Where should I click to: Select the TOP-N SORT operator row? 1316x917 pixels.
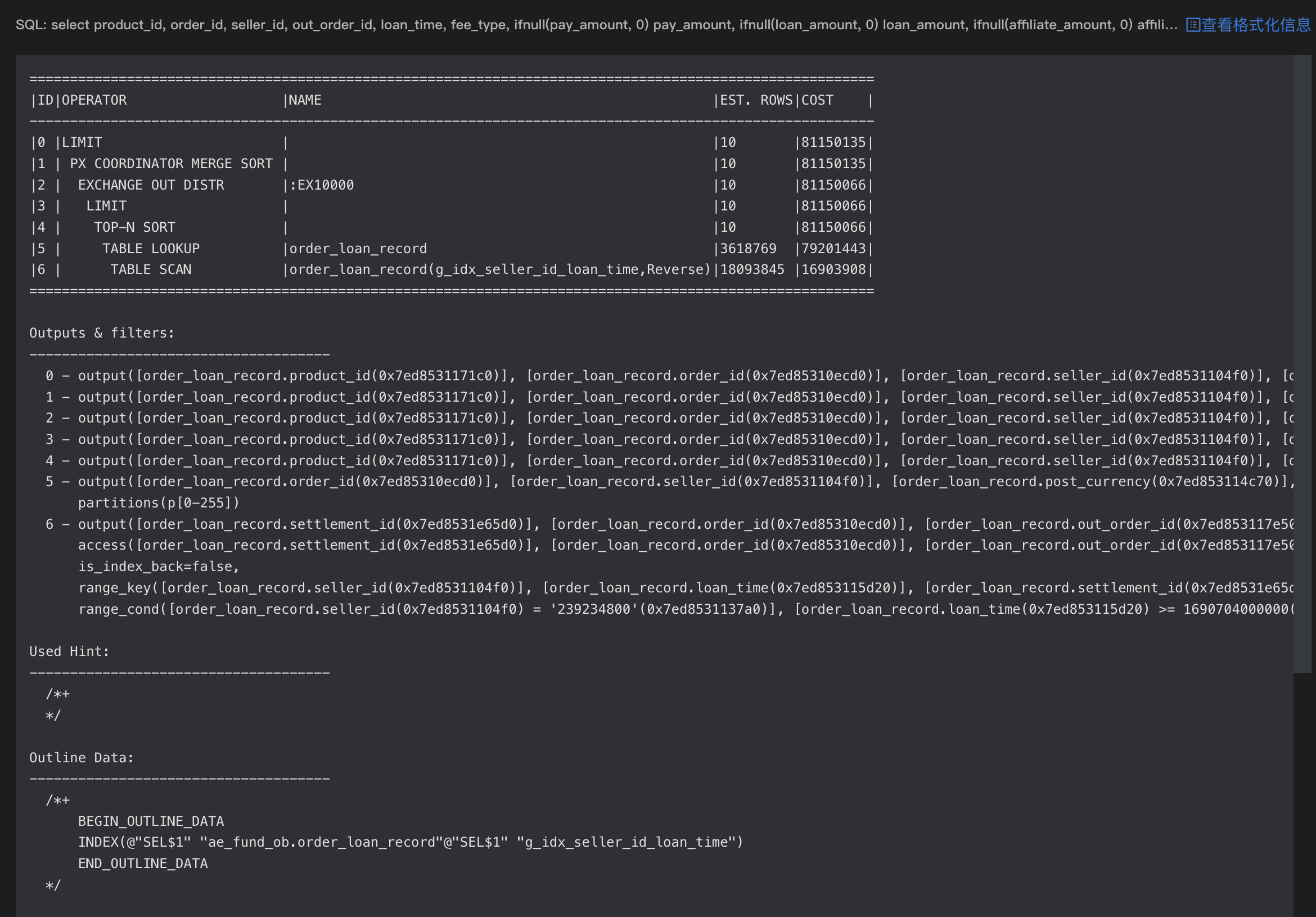point(135,228)
